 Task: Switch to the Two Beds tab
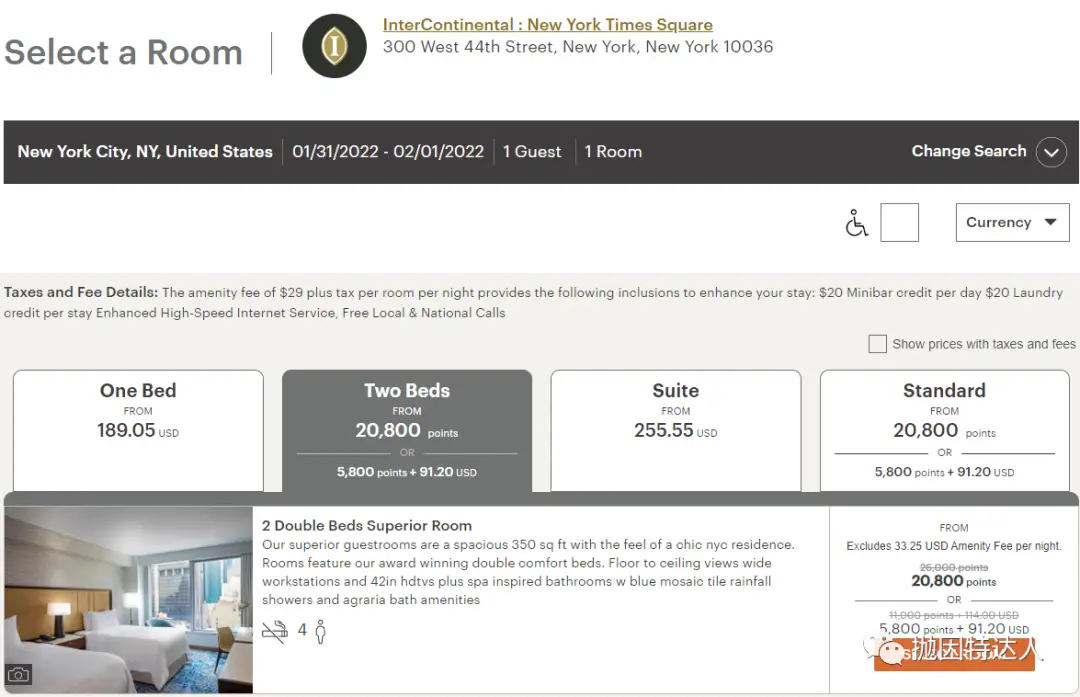pyautogui.click(x=407, y=430)
